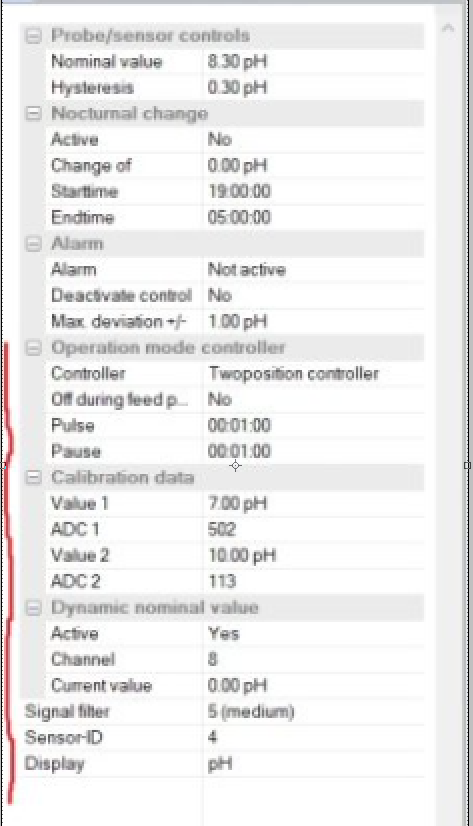Click the Nocturnal change heading text
This screenshot has width=473, height=826.
point(130,114)
